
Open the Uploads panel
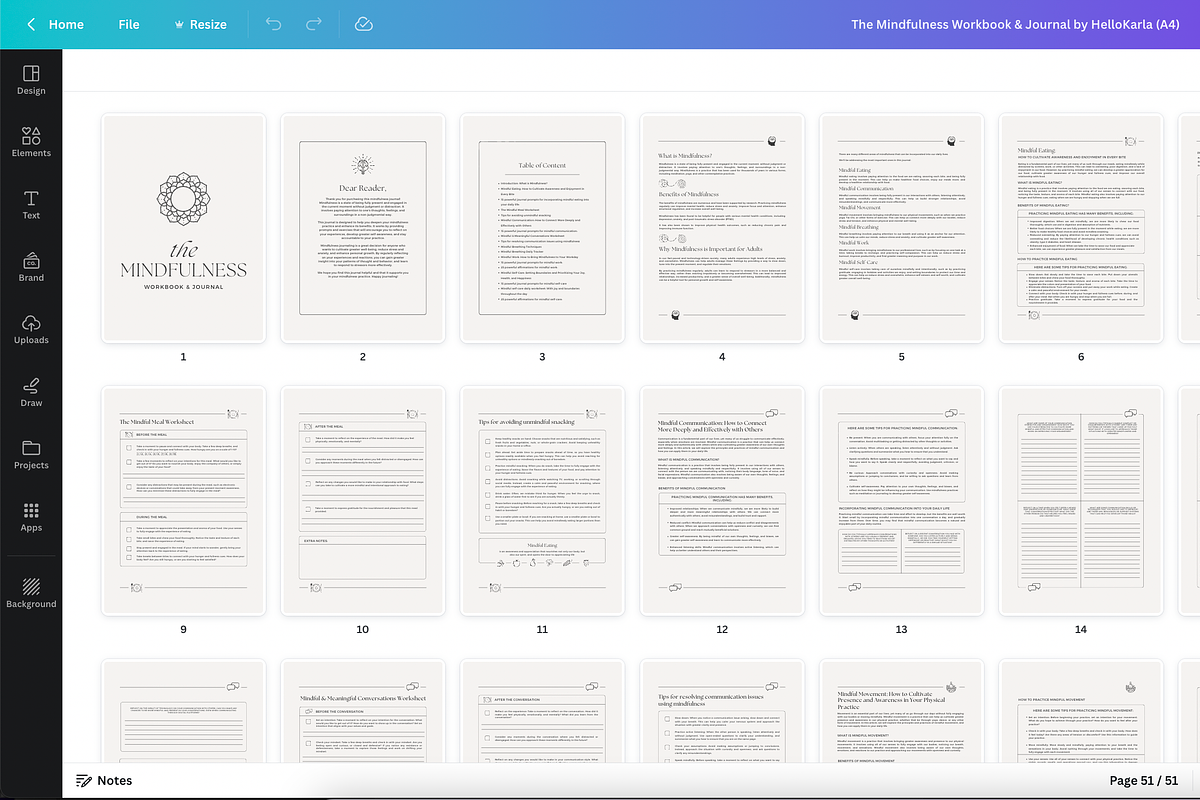pos(31,329)
